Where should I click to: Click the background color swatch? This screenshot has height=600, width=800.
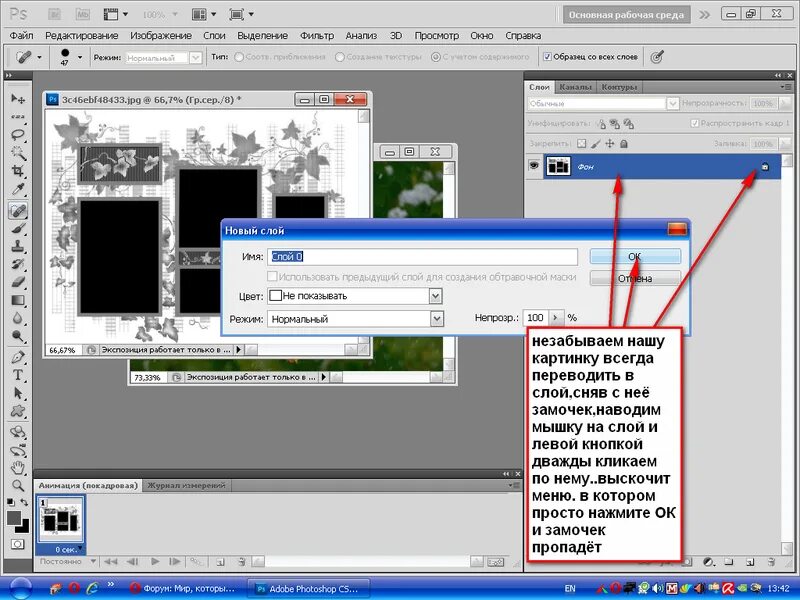(x=24, y=528)
